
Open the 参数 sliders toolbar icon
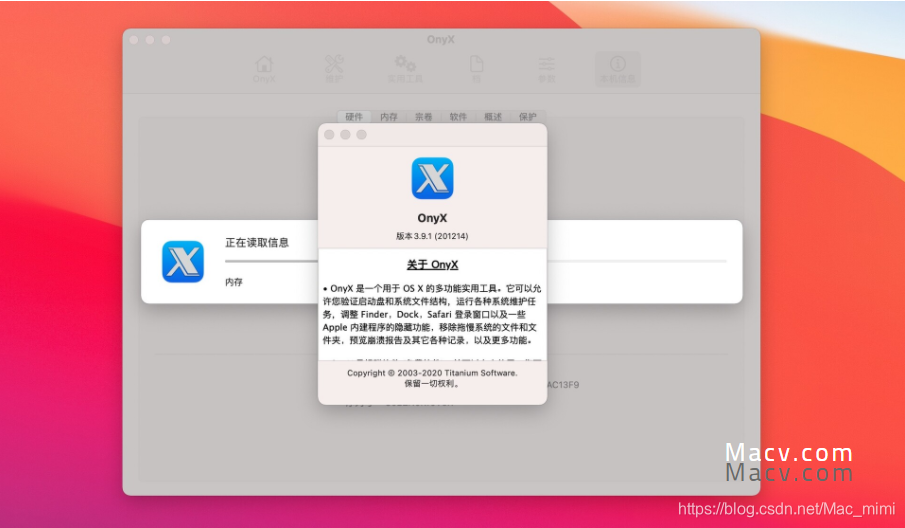pos(546,69)
